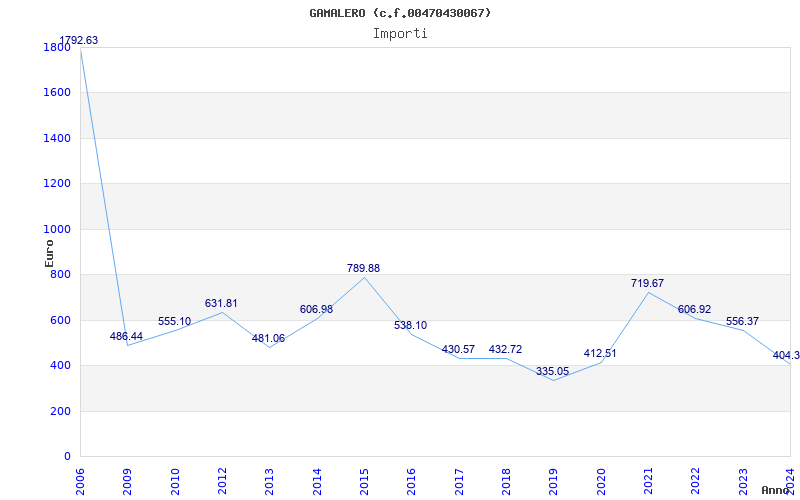Viewport: 800px width, 500px height.
Task: Click the data label 538.10
Action: [410, 326]
